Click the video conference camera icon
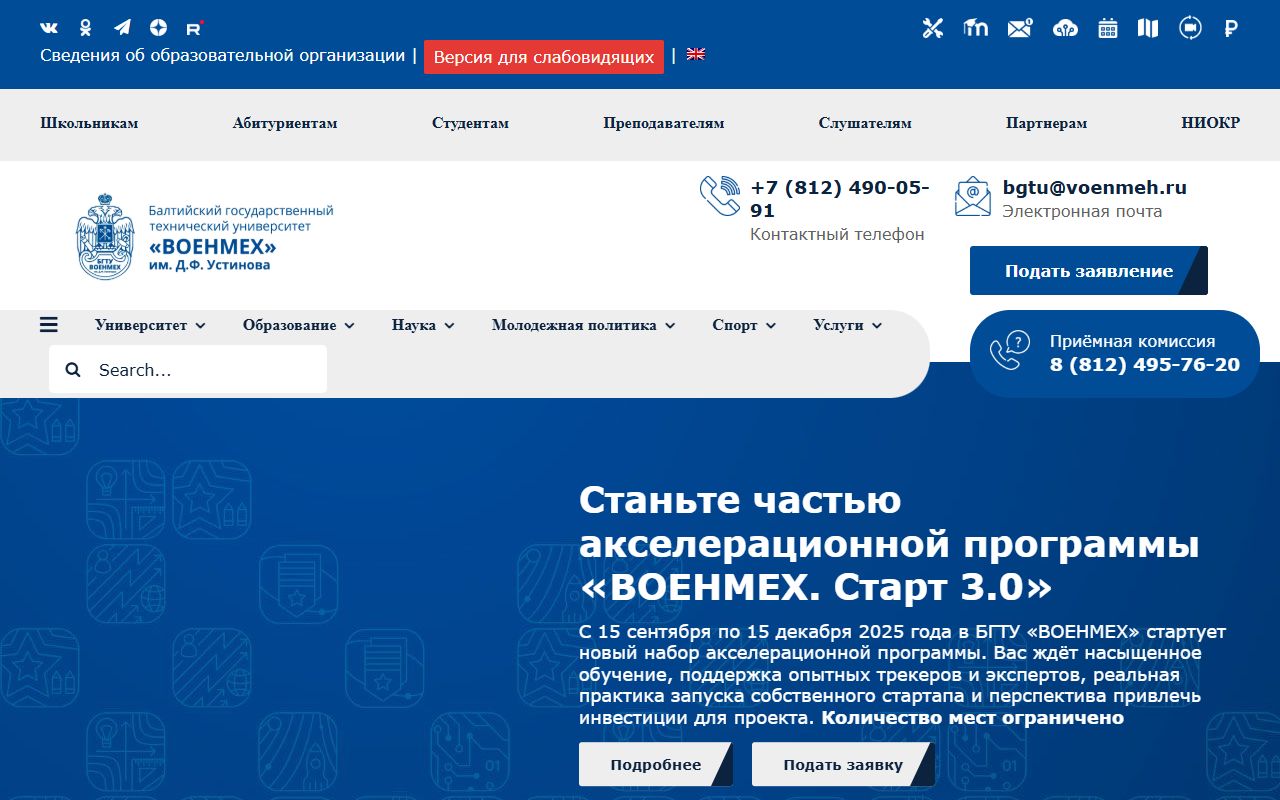1280x800 pixels. pyautogui.click(x=1190, y=28)
